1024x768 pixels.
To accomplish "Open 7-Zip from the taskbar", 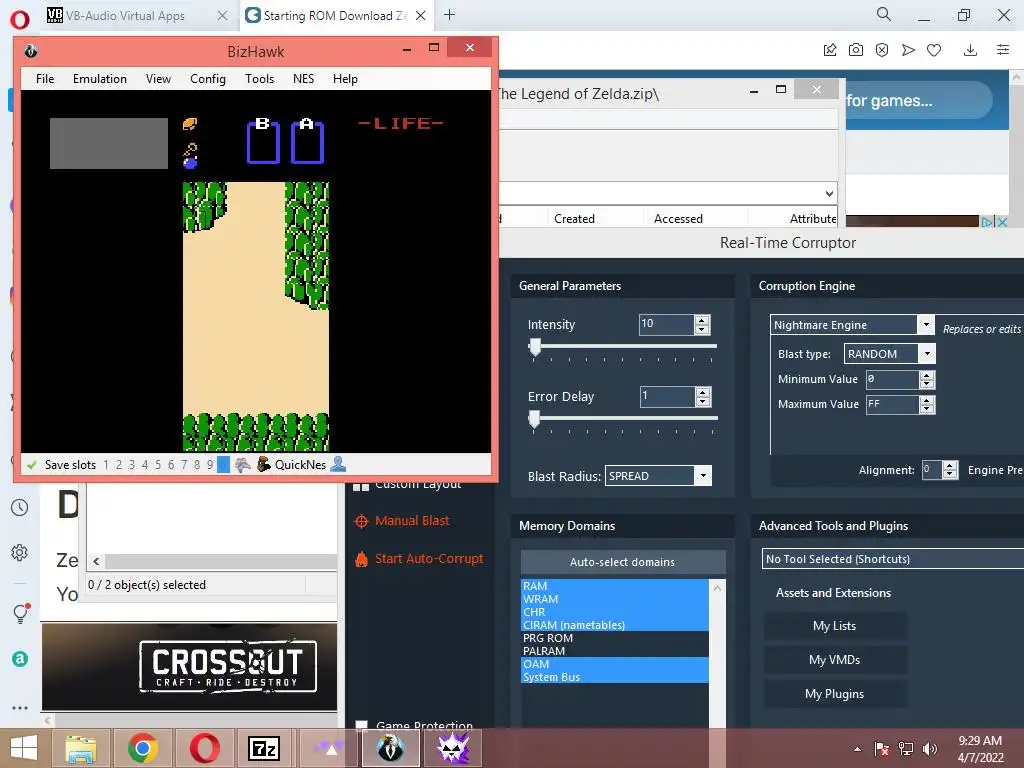I will click(x=264, y=748).
